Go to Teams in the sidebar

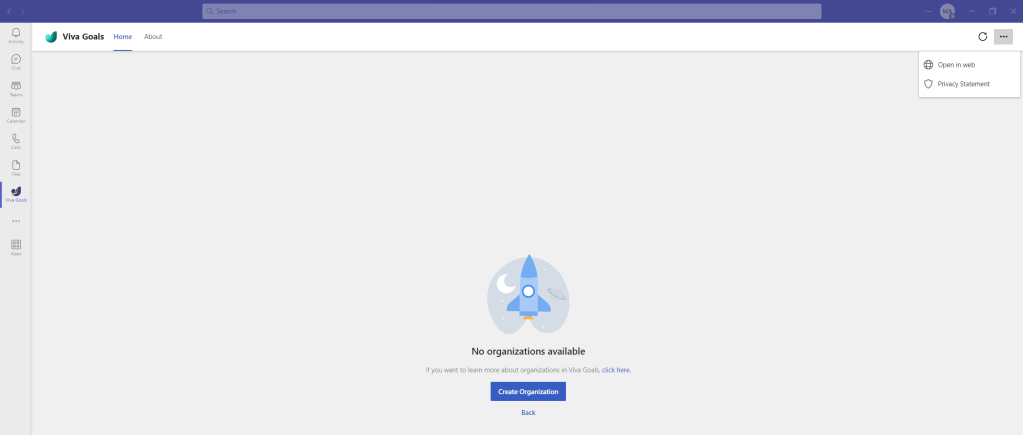[16, 88]
